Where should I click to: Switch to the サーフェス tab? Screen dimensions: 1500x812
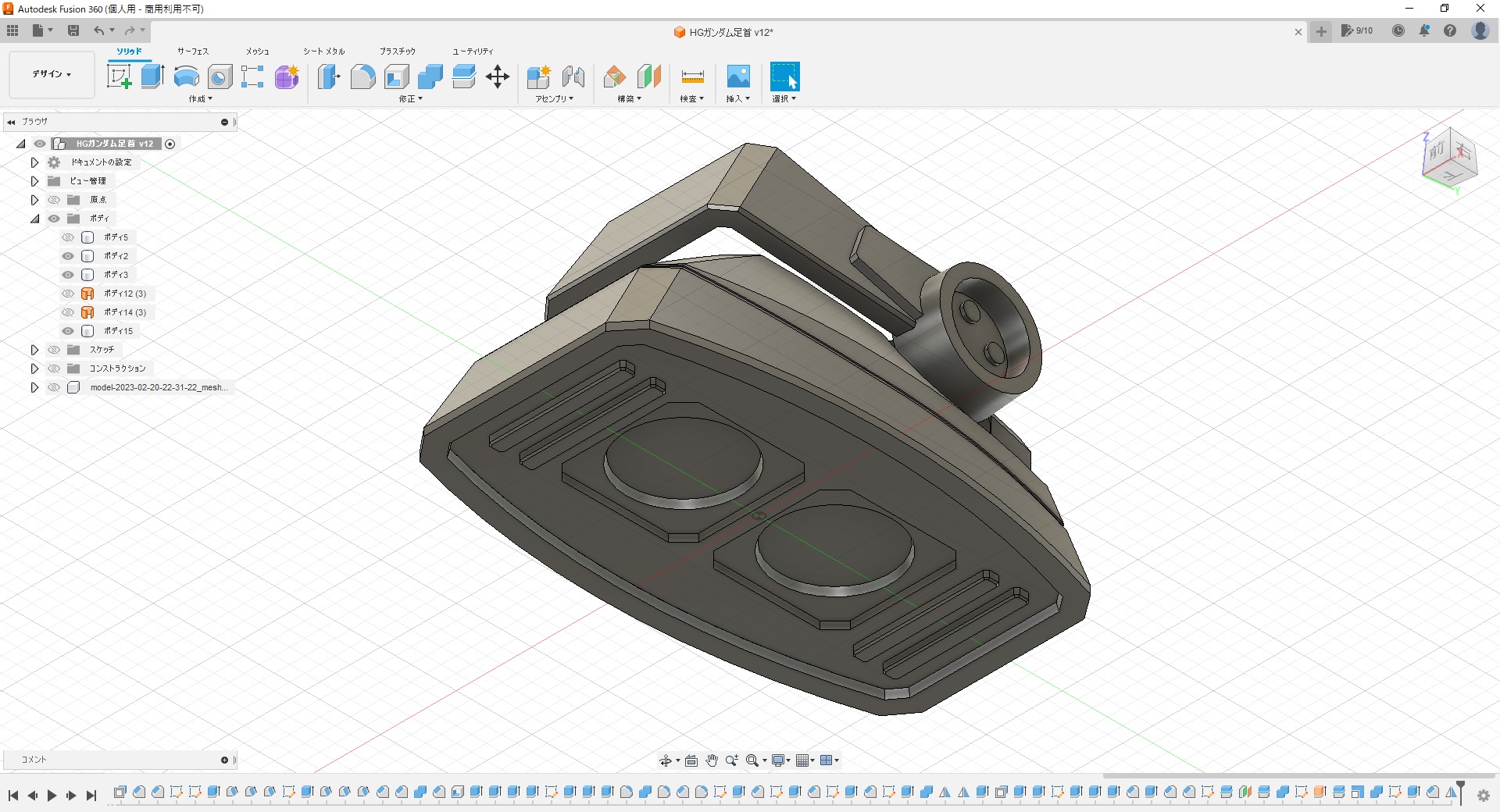[192, 51]
